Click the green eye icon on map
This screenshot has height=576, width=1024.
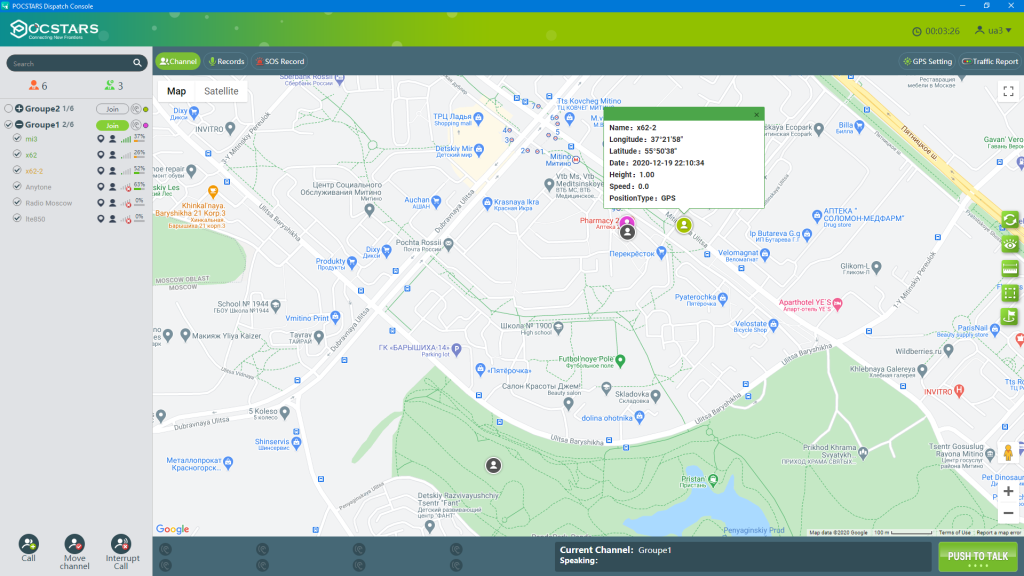[x=1010, y=244]
